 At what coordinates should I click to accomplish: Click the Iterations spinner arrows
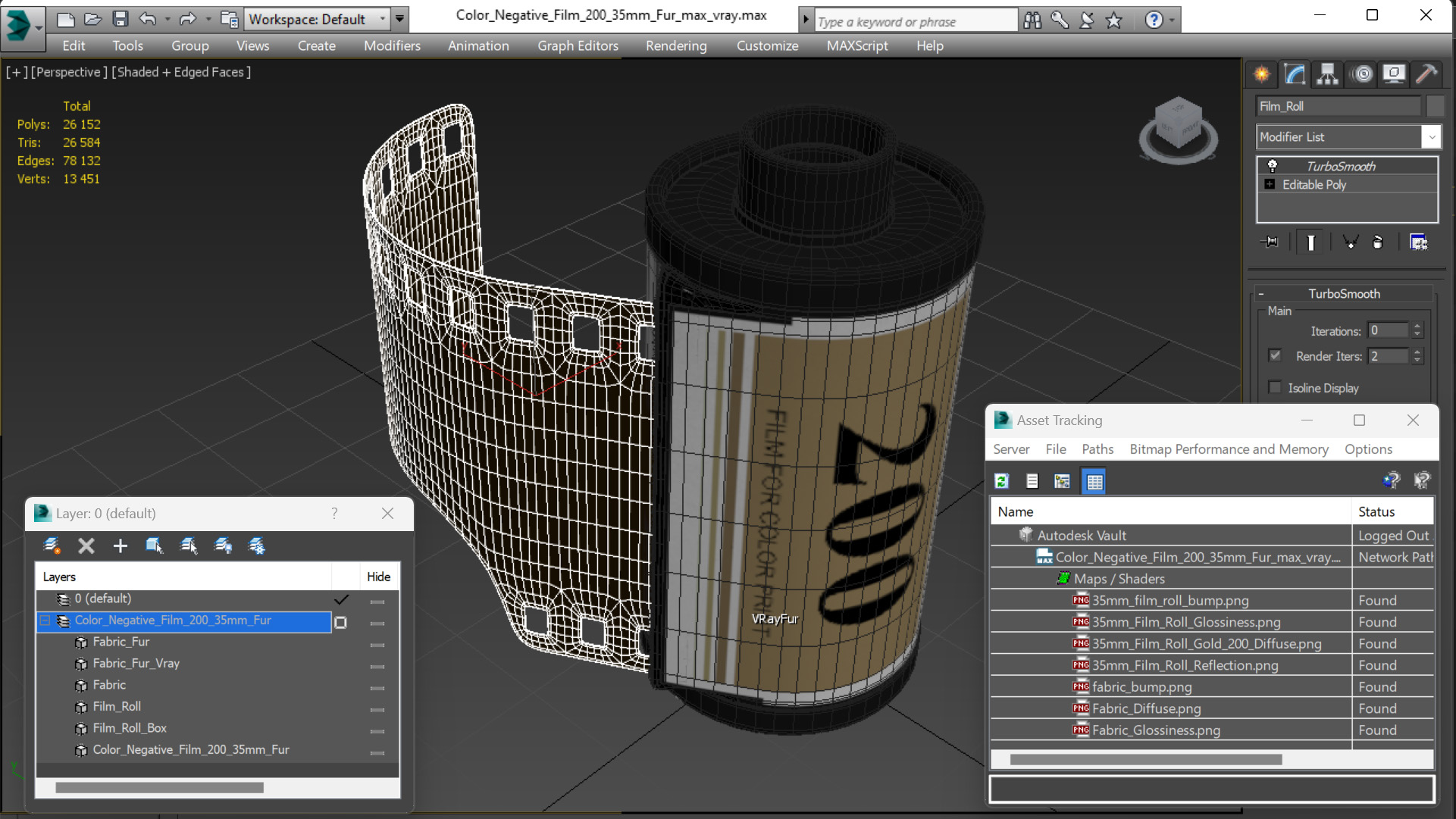(x=1417, y=330)
